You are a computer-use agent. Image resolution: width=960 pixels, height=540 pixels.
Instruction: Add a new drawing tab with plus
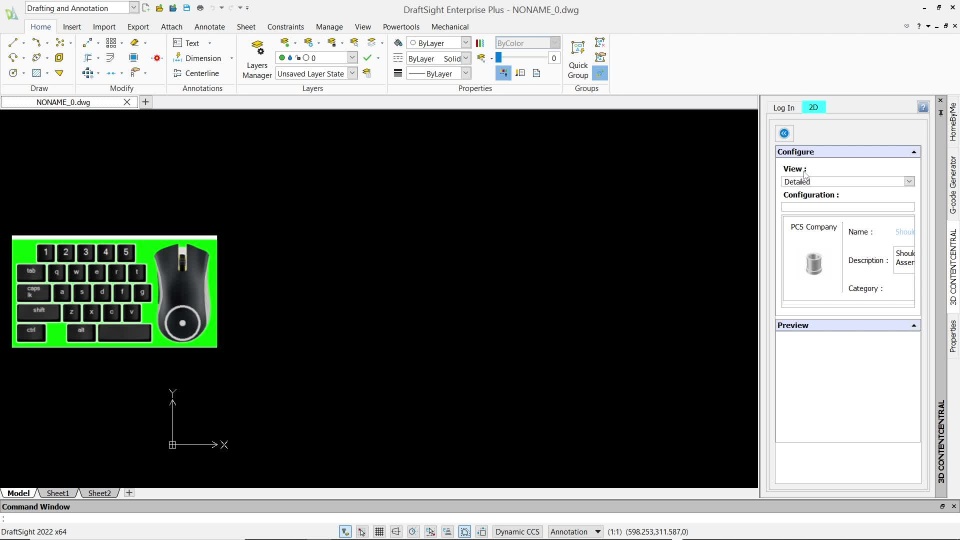pos(145,102)
